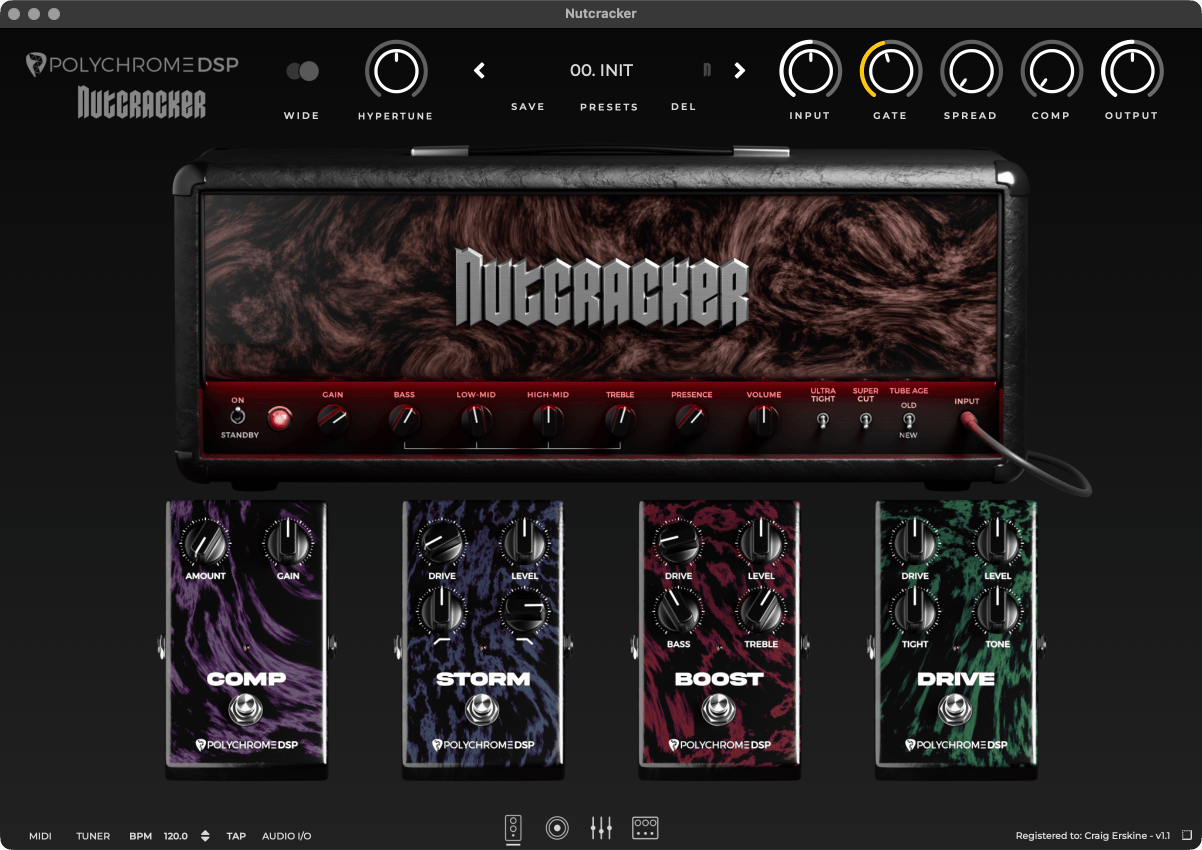Click the COMP pedal GAIN knob
The height and width of the screenshot is (850, 1202).
click(288, 544)
